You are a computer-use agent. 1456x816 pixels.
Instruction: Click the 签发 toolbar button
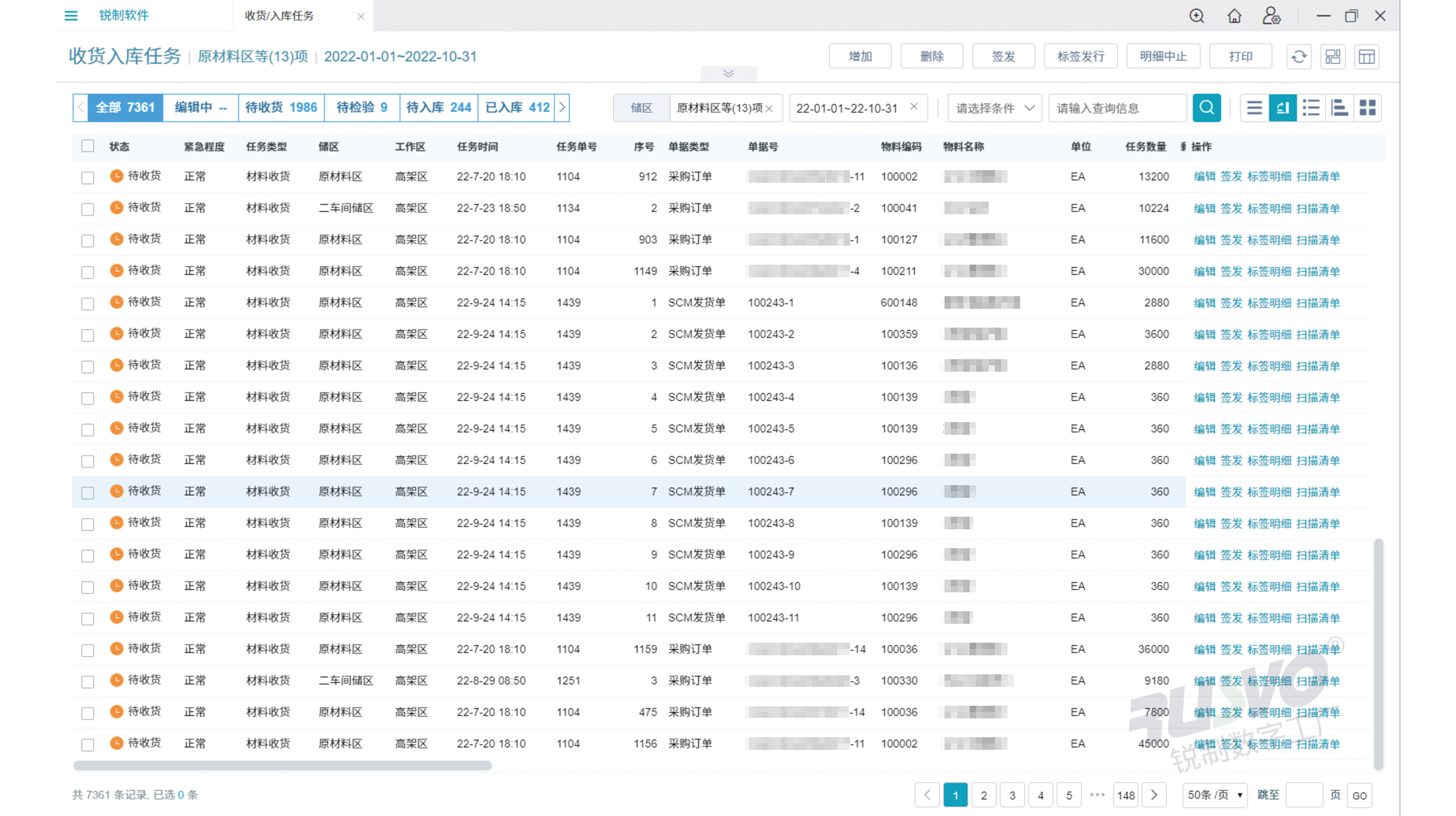(1003, 57)
